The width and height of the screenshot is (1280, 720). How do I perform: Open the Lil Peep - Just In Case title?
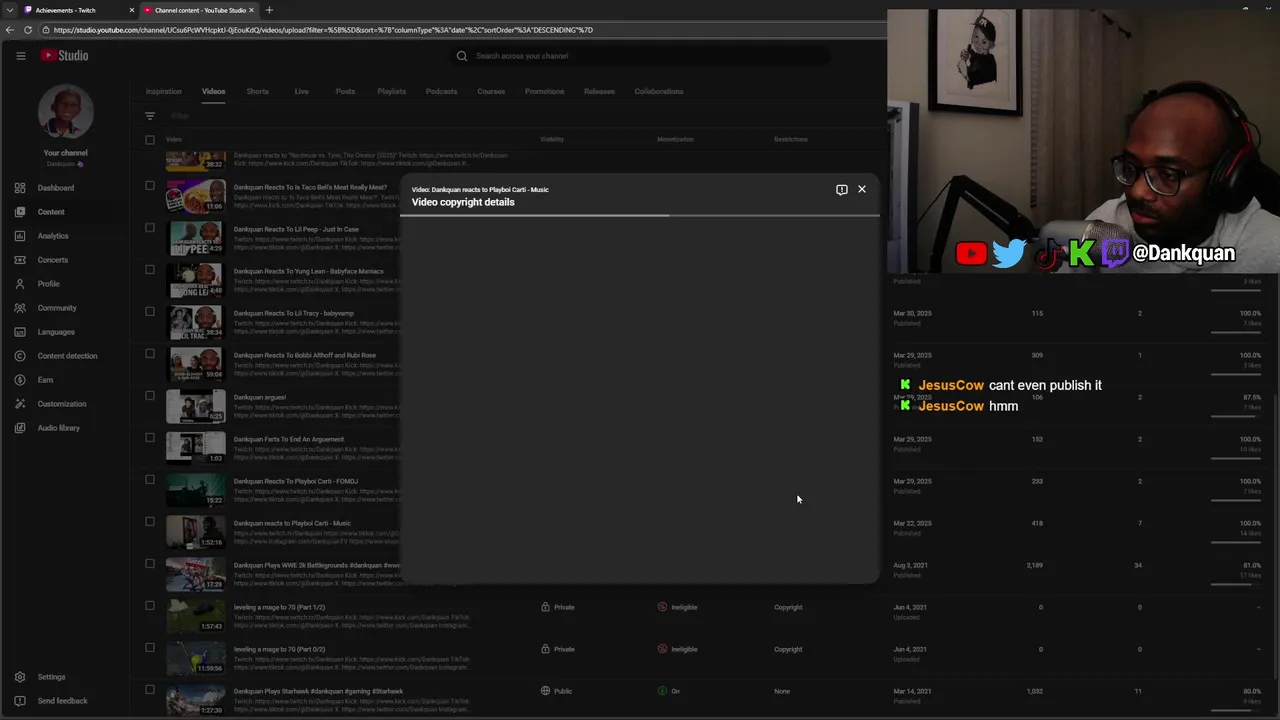(x=296, y=229)
